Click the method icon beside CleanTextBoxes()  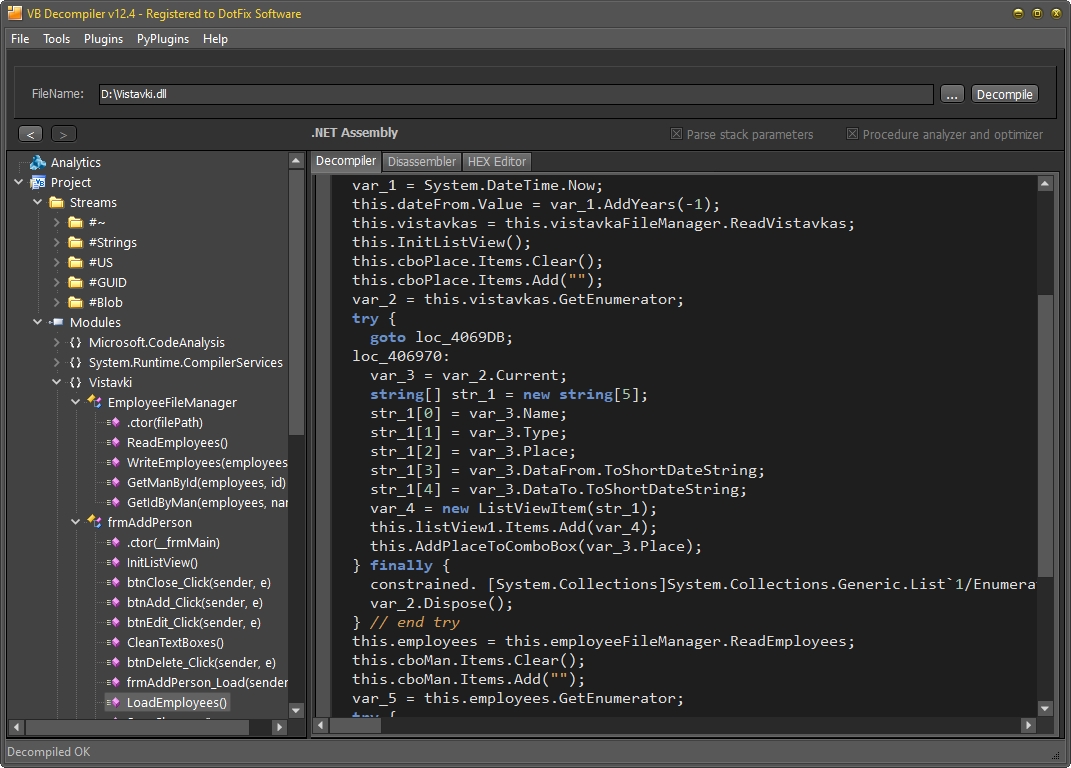pyautogui.click(x=113, y=642)
